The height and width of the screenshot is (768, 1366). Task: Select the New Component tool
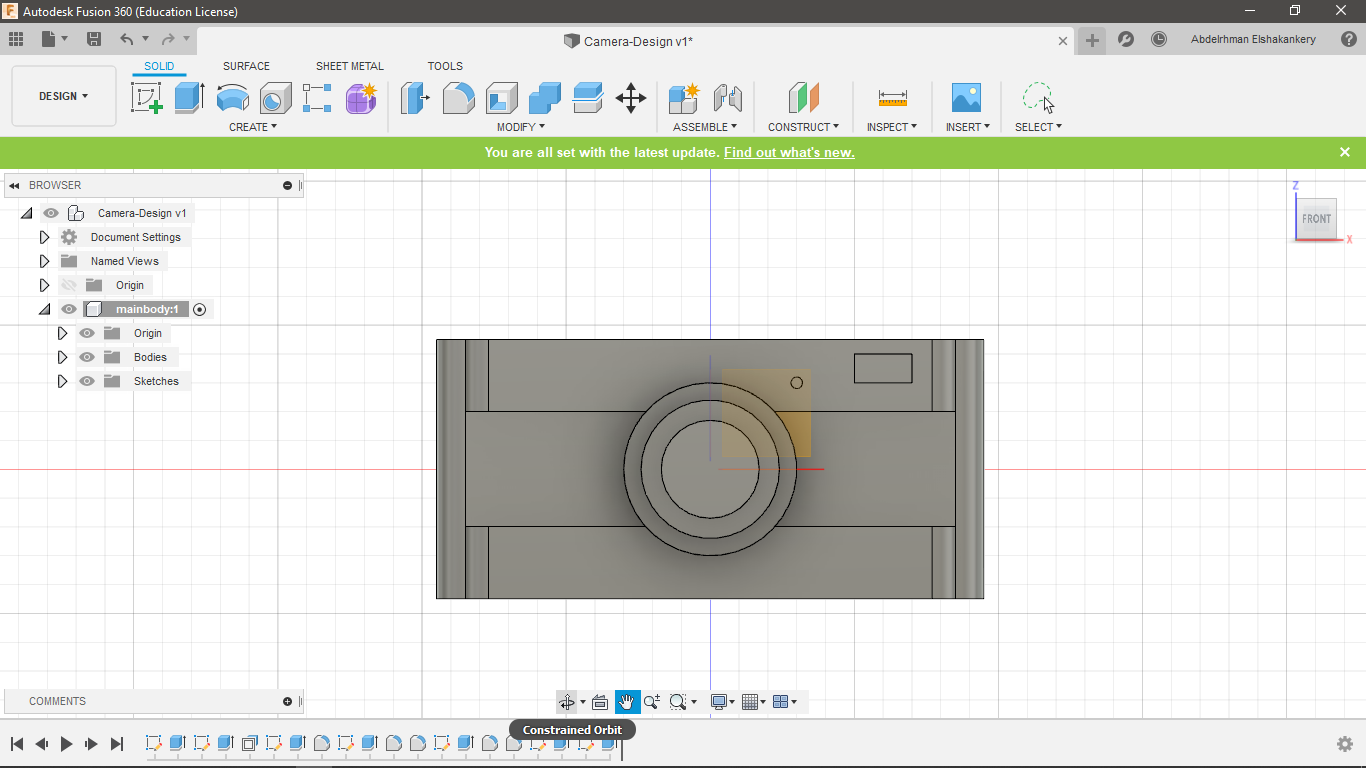coord(684,98)
